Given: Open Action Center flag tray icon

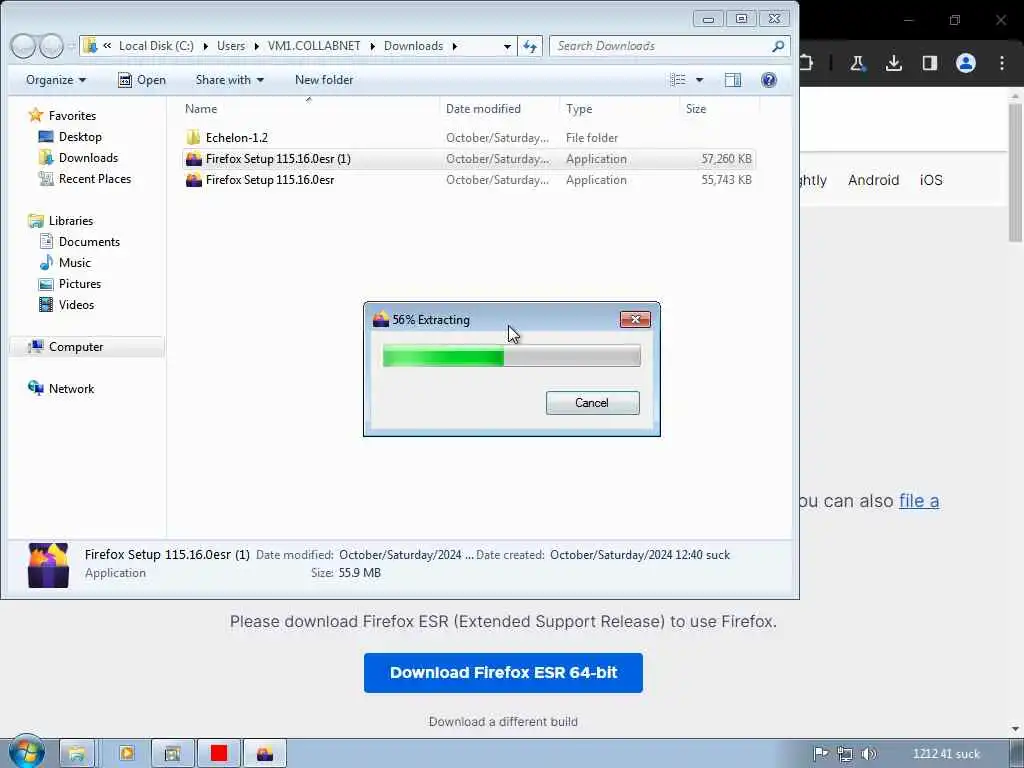Looking at the screenshot, I should coord(820,754).
